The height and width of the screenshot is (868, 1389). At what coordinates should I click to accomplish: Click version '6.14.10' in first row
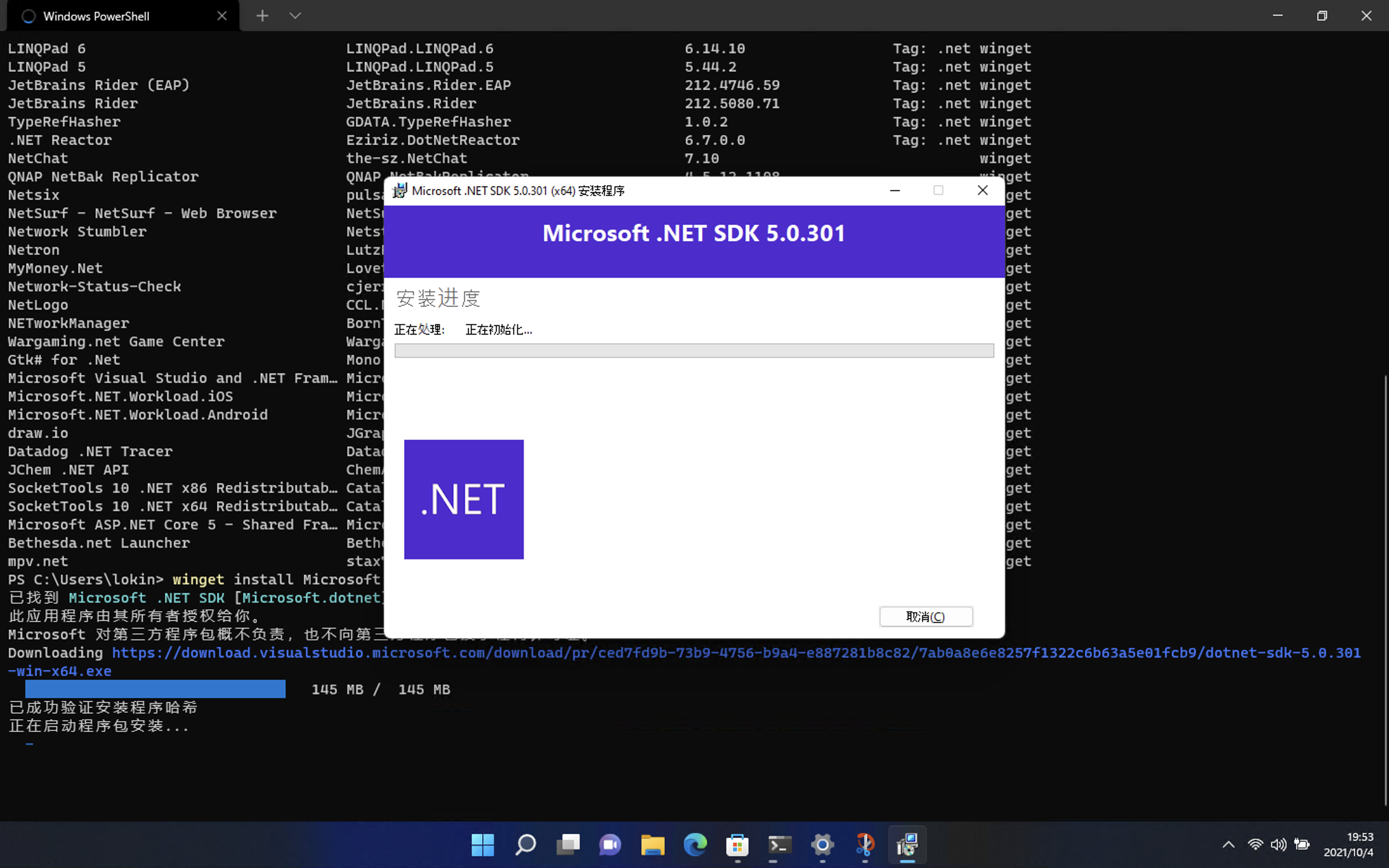715,49
